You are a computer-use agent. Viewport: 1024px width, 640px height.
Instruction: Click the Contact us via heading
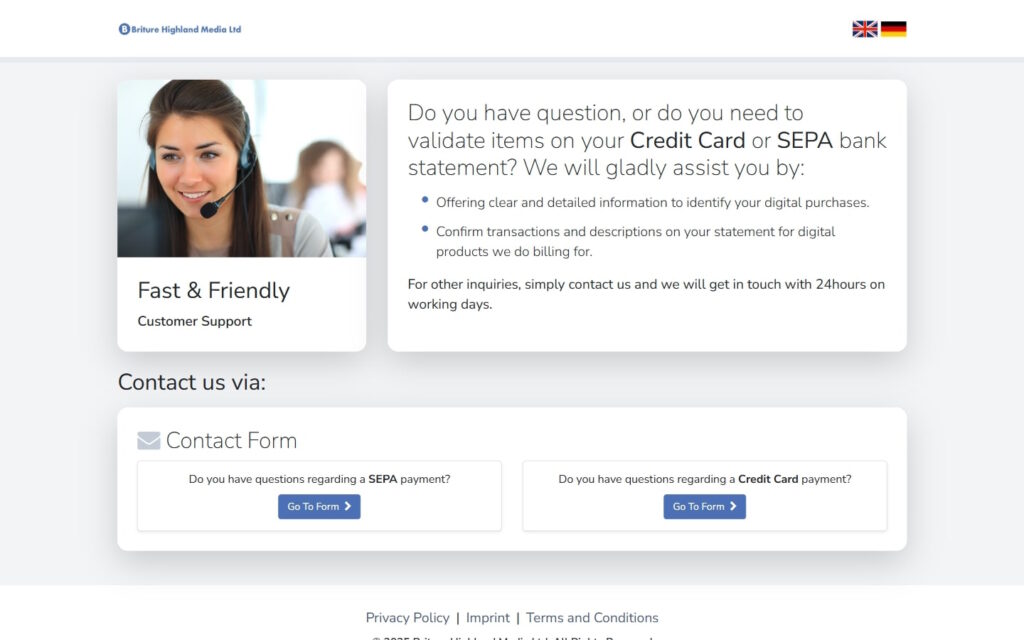coord(192,382)
